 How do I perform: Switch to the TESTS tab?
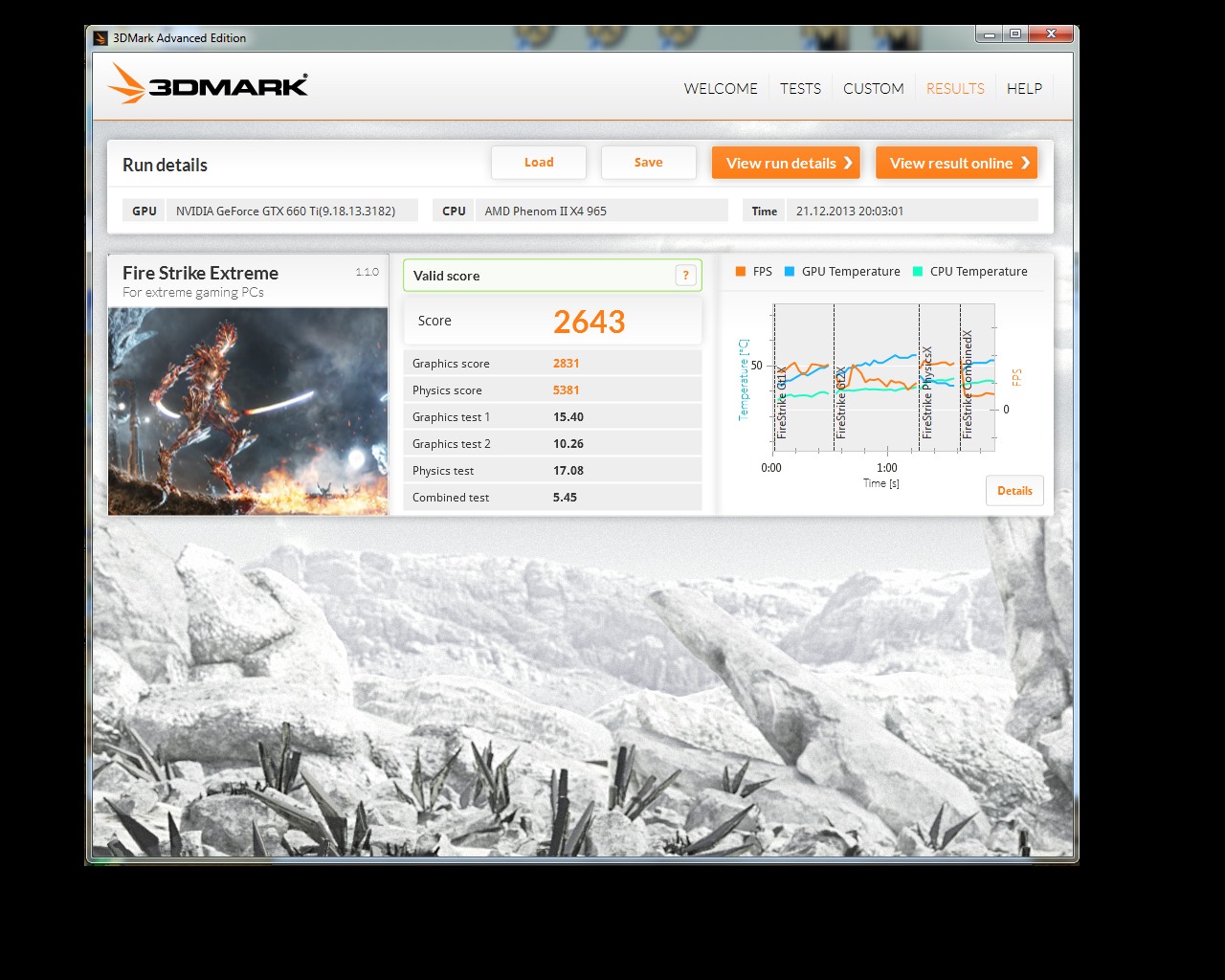[x=800, y=88]
